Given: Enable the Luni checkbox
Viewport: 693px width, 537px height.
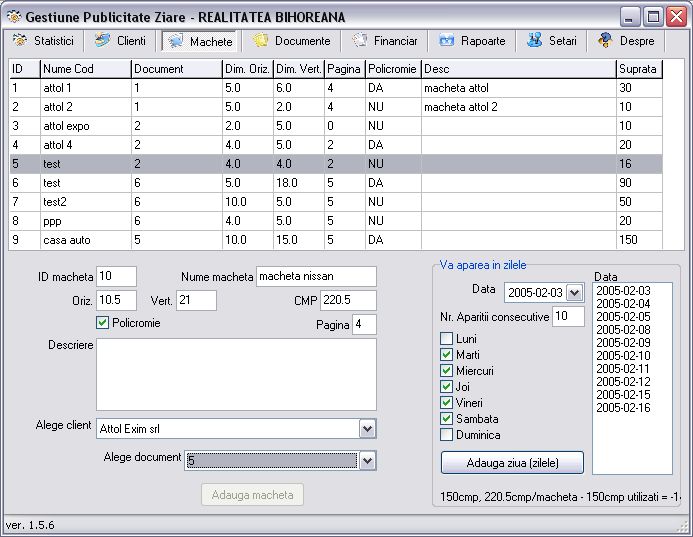Looking at the screenshot, I should (447, 339).
